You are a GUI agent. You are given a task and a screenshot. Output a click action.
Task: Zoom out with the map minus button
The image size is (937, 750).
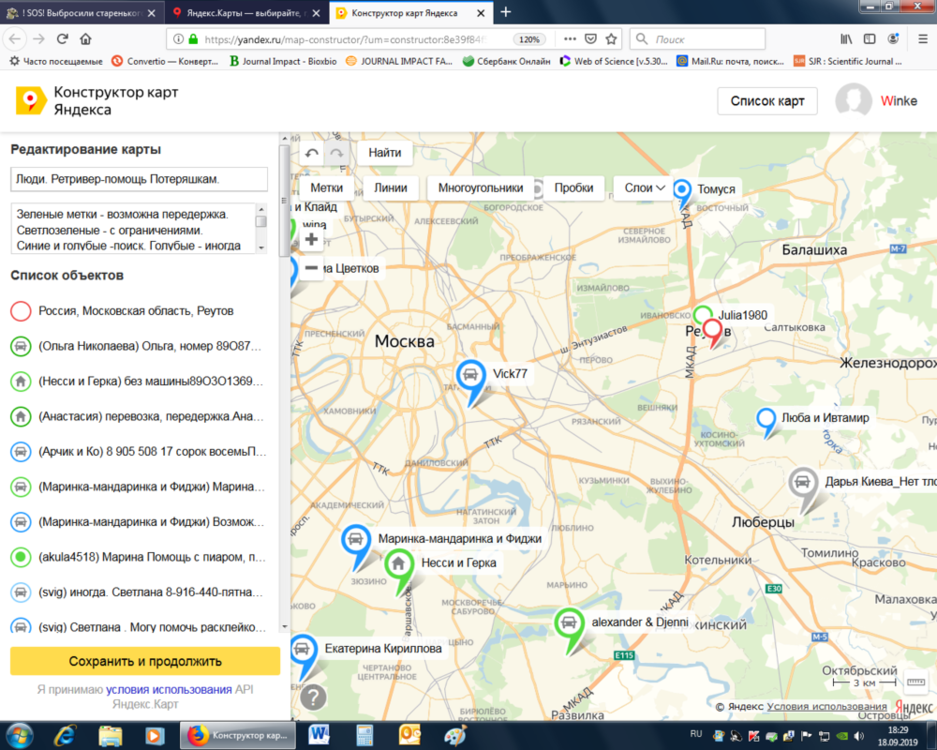tap(312, 268)
